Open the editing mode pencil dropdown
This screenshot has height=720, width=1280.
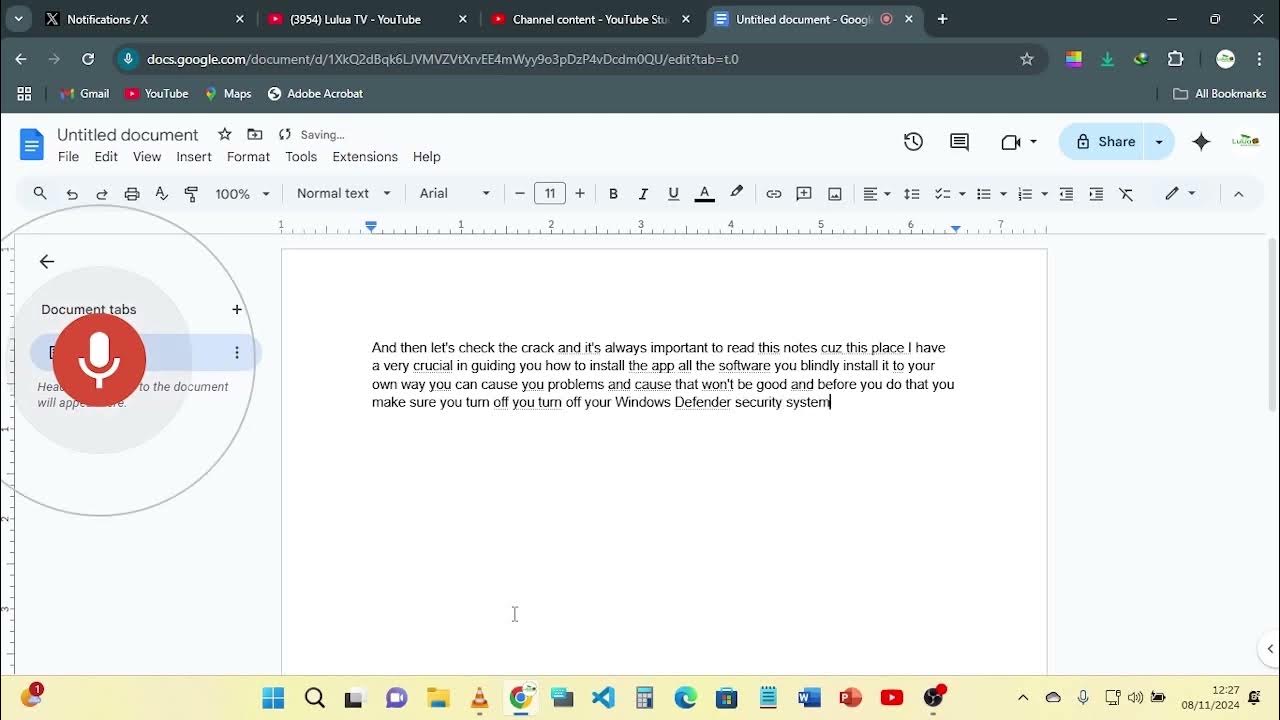[x=1180, y=194]
